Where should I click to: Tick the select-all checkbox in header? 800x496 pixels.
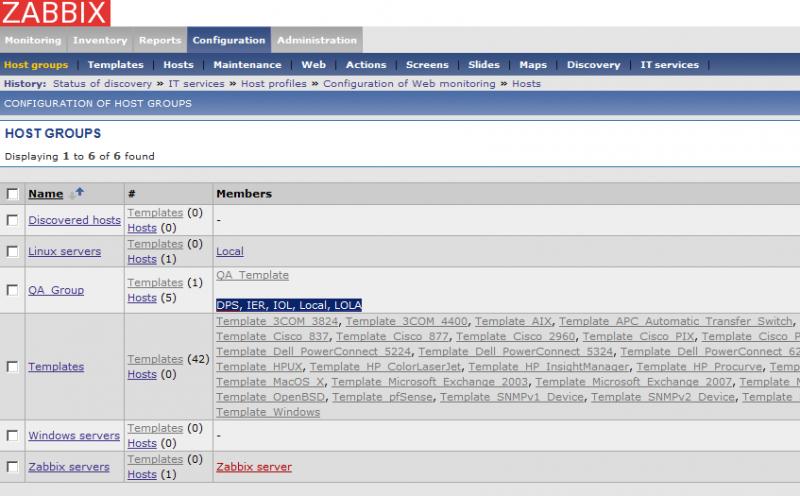point(12,194)
